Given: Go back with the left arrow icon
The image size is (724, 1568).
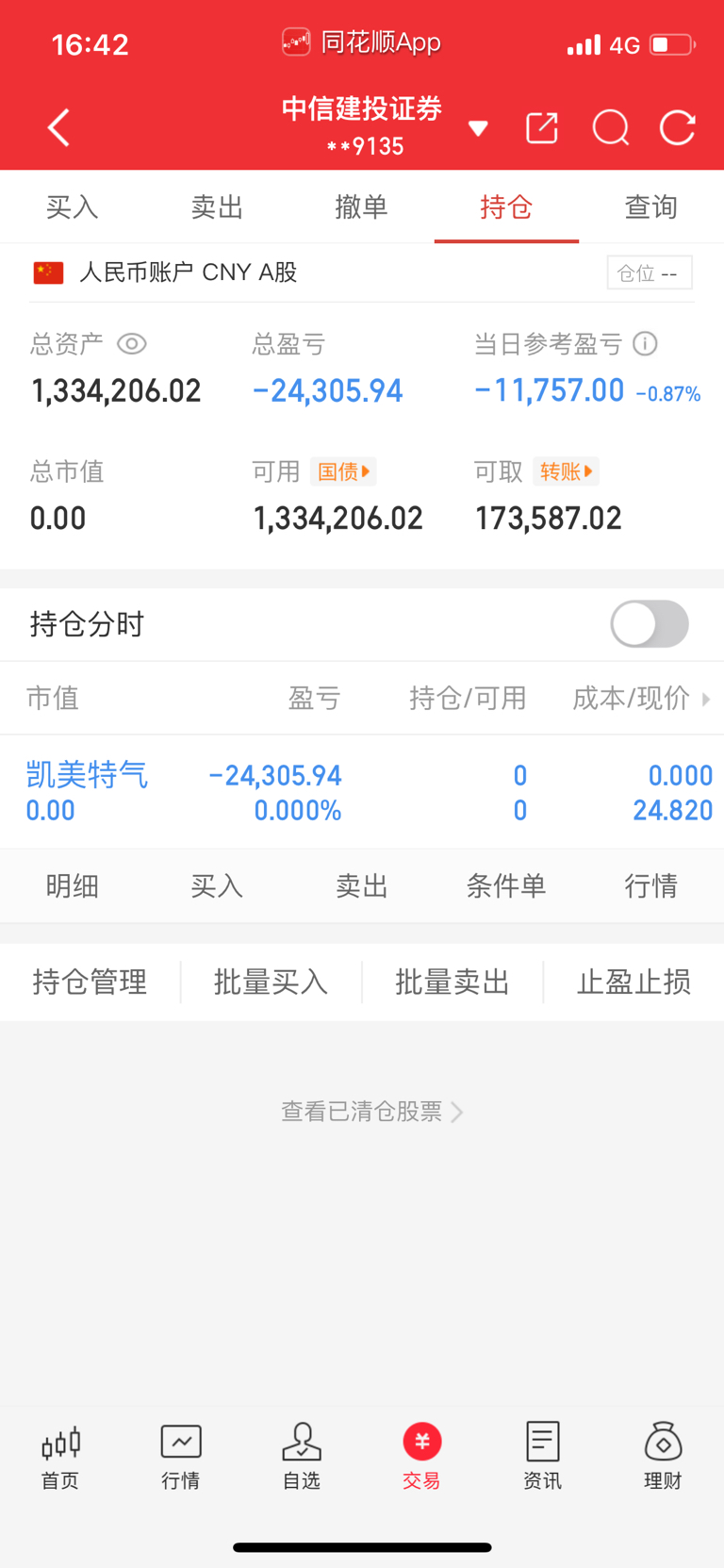Looking at the screenshot, I should 58,128.
